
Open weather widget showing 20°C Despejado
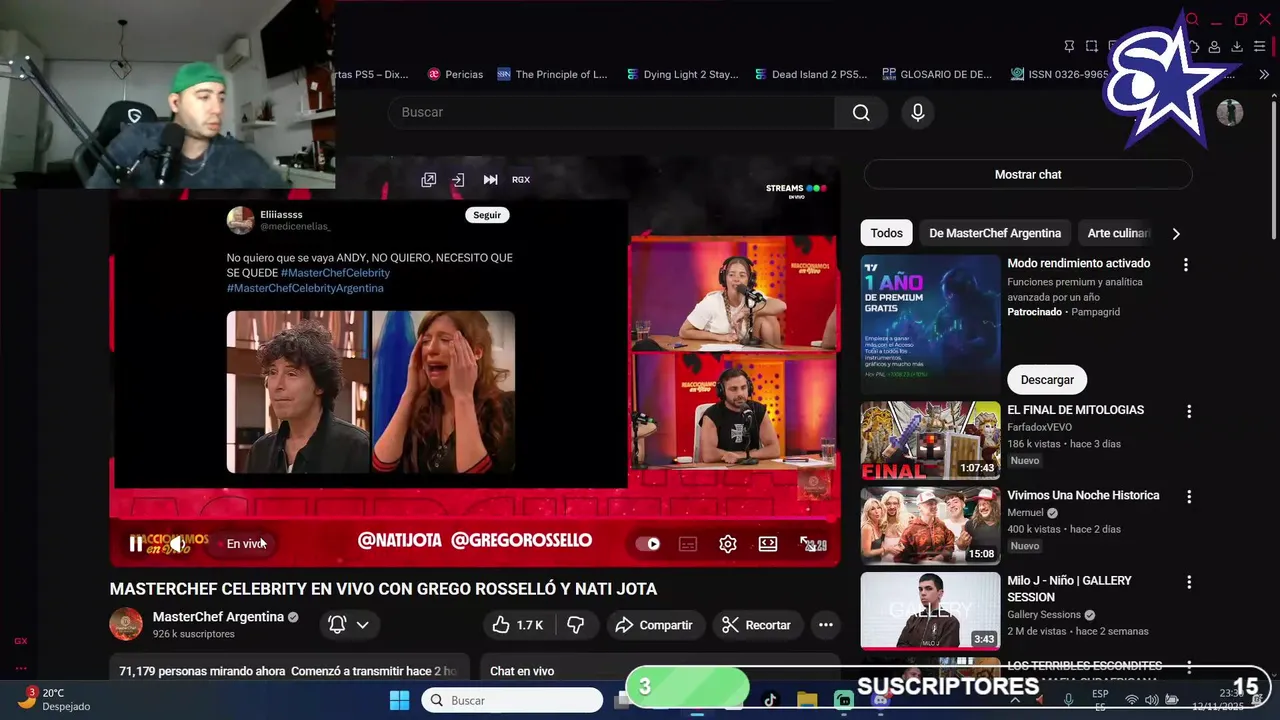55,699
